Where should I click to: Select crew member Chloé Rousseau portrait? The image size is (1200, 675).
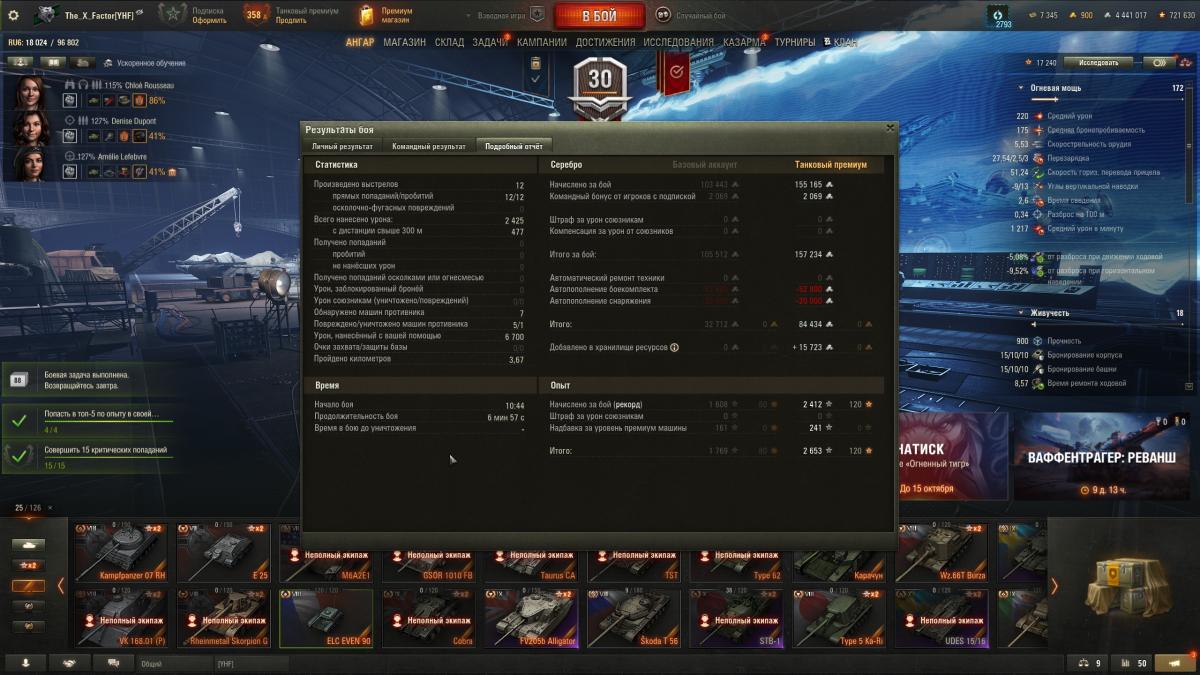(x=28, y=92)
